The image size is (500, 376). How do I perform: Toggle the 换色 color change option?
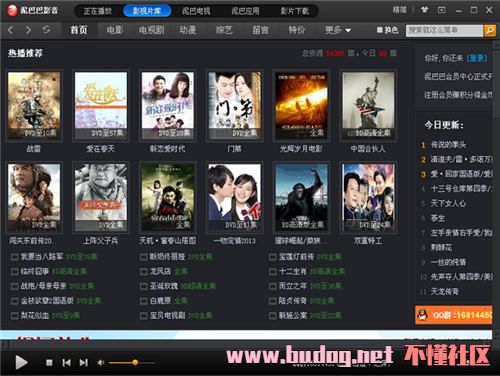387,30
